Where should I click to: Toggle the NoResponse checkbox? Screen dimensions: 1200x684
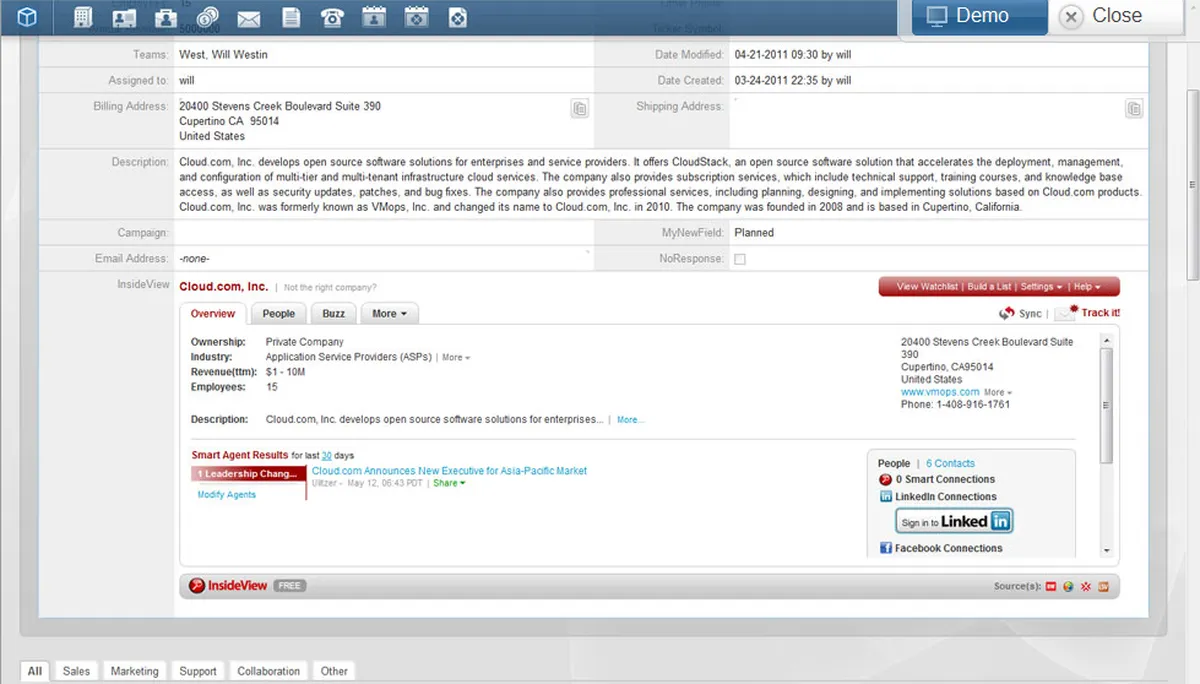[740, 259]
